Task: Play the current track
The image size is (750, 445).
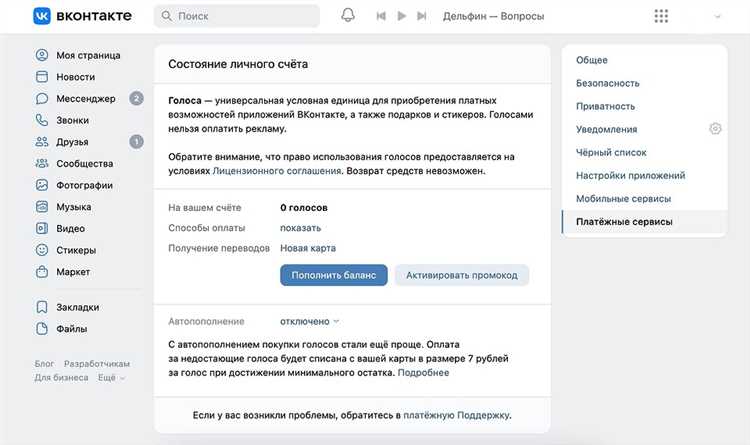Action: point(402,16)
